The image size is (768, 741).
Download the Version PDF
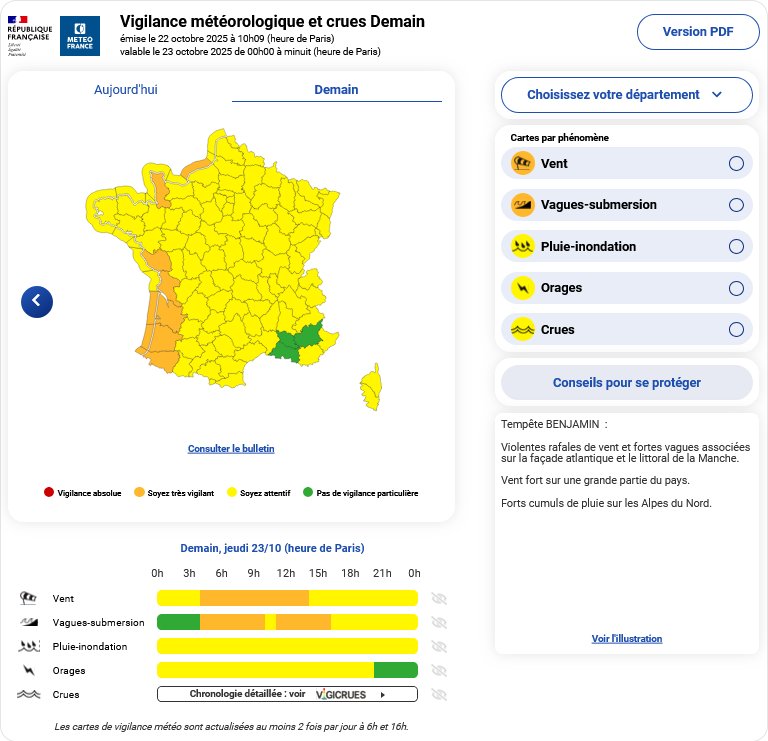(698, 32)
